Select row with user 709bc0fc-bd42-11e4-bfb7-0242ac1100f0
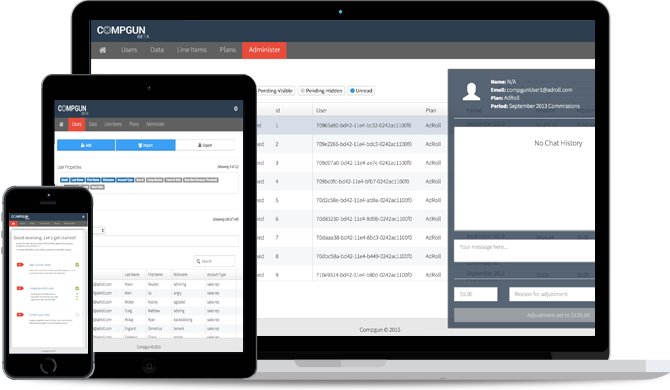Image resolution: width=670 pixels, height=390 pixels. [x=352, y=182]
